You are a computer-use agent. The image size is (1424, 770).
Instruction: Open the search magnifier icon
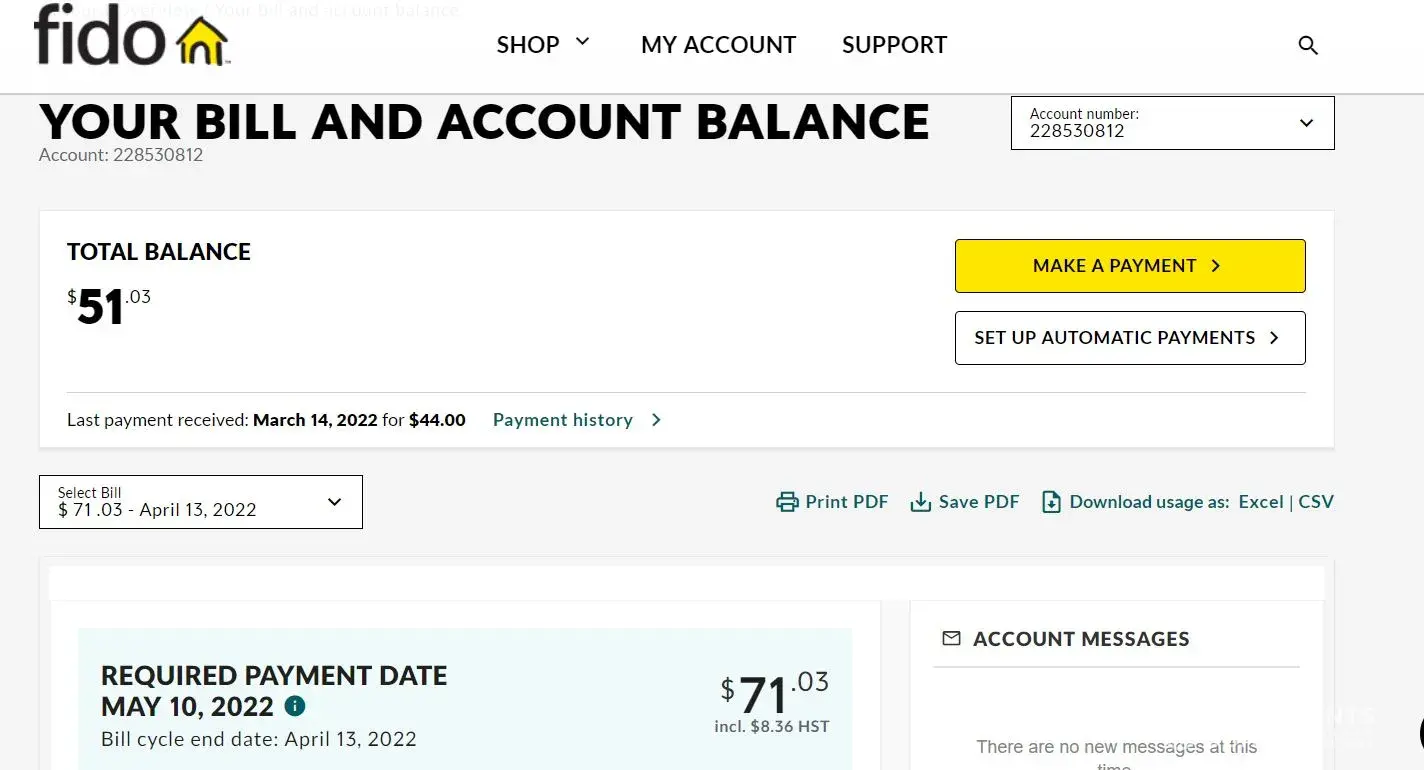[1308, 45]
